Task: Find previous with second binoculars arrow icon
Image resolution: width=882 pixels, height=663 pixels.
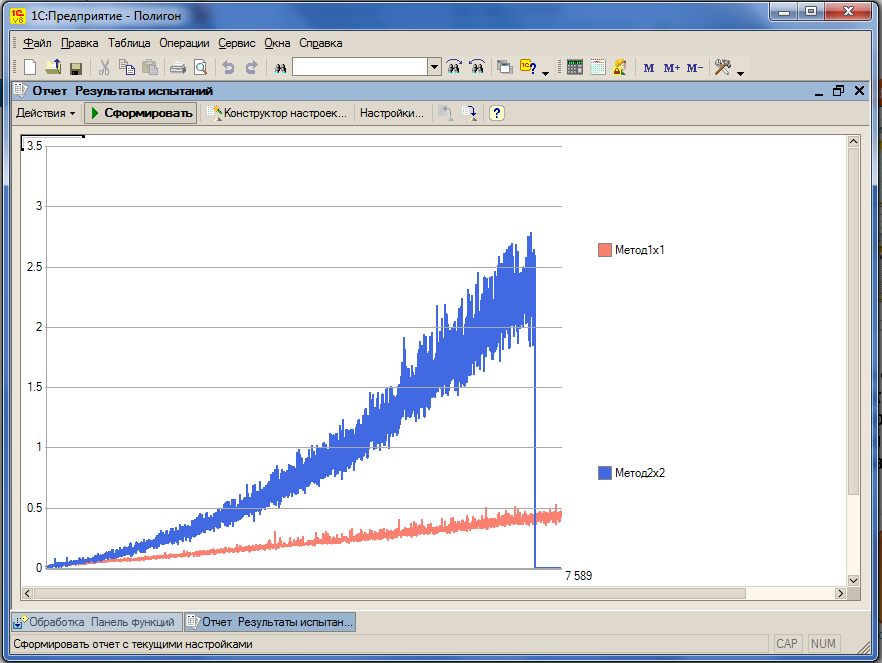Action: point(477,67)
